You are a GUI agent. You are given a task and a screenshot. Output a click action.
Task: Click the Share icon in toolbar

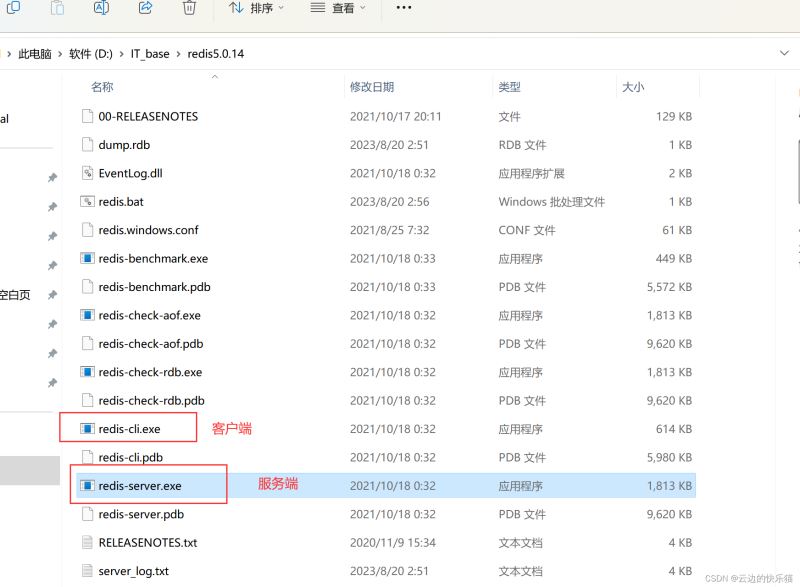coord(145,8)
